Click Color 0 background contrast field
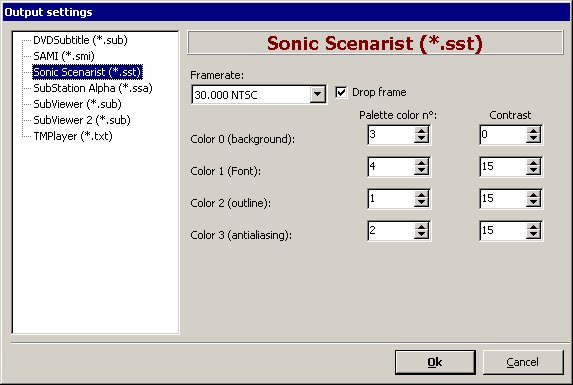Viewport: 573px width, 385px height. tap(503, 134)
